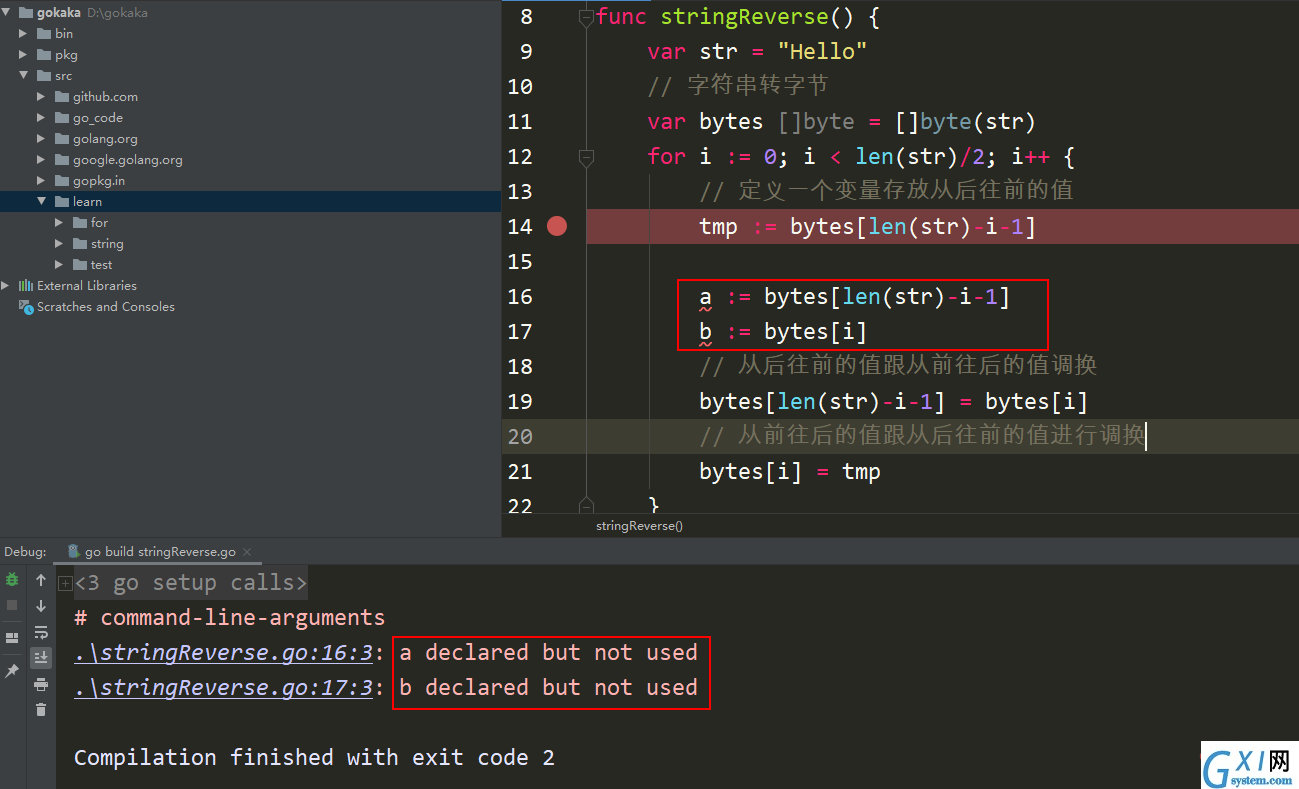The height and width of the screenshot is (789, 1299).
Task: Expand the pkg folder arrow
Action: coord(23,55)
